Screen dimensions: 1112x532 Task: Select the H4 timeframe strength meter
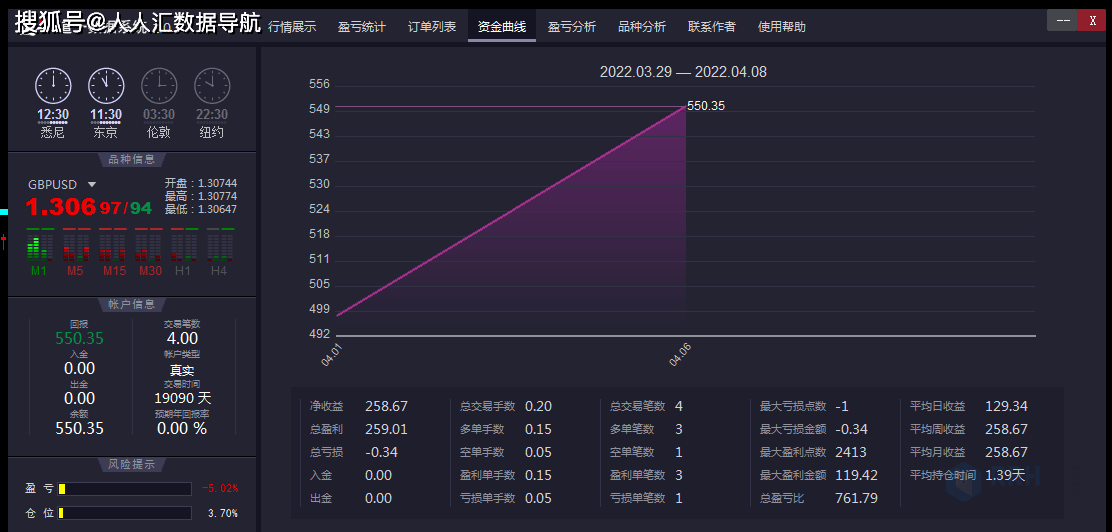pos(219,247)
